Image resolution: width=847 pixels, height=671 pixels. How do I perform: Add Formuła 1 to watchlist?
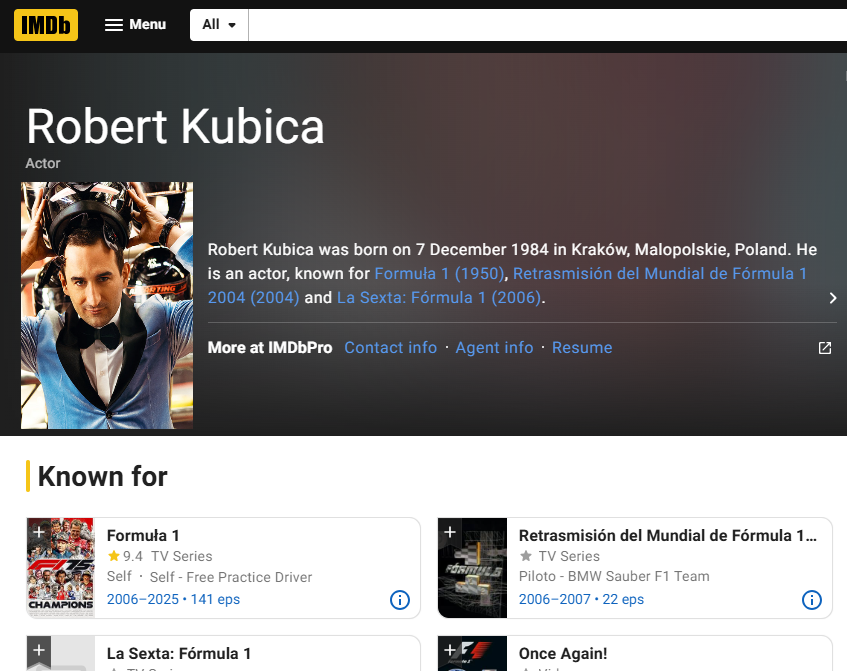click(38, 532)
